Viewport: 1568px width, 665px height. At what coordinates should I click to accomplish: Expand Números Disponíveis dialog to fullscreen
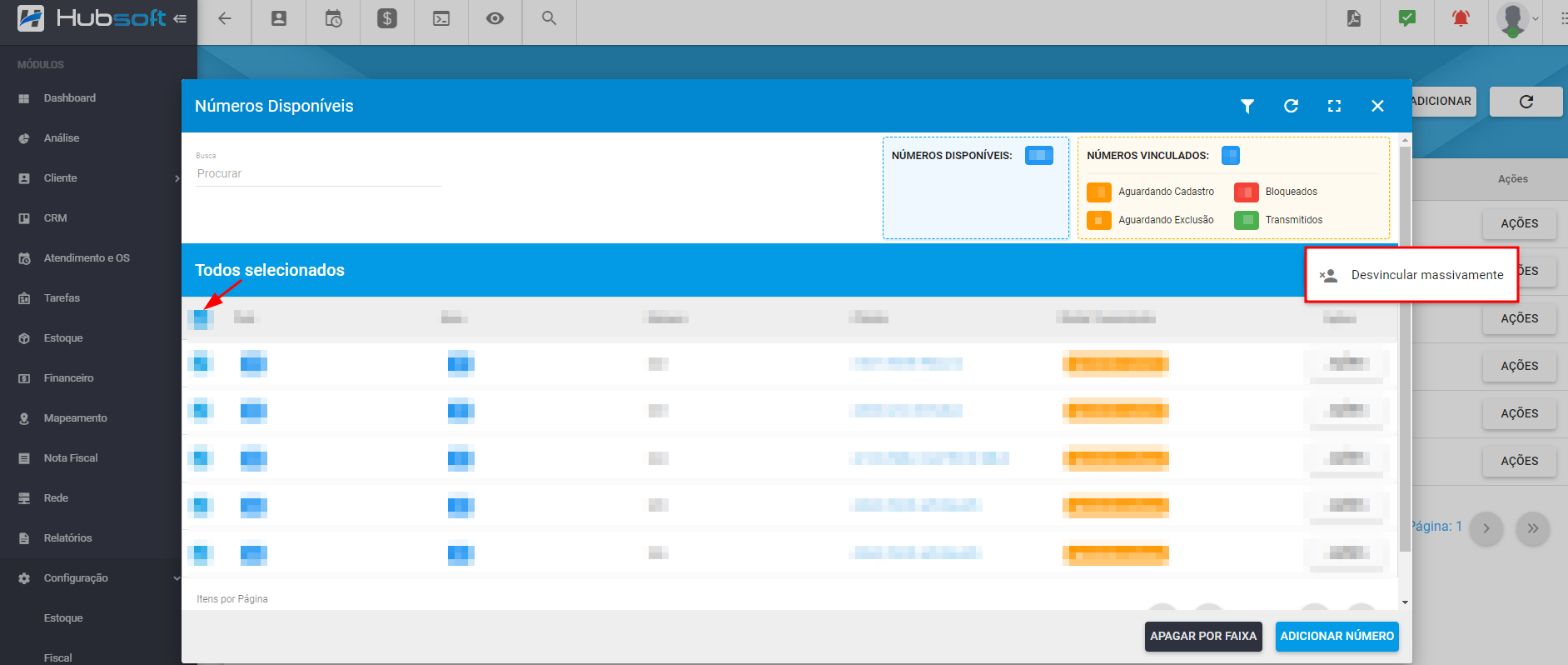click(x=1334, y=106)
